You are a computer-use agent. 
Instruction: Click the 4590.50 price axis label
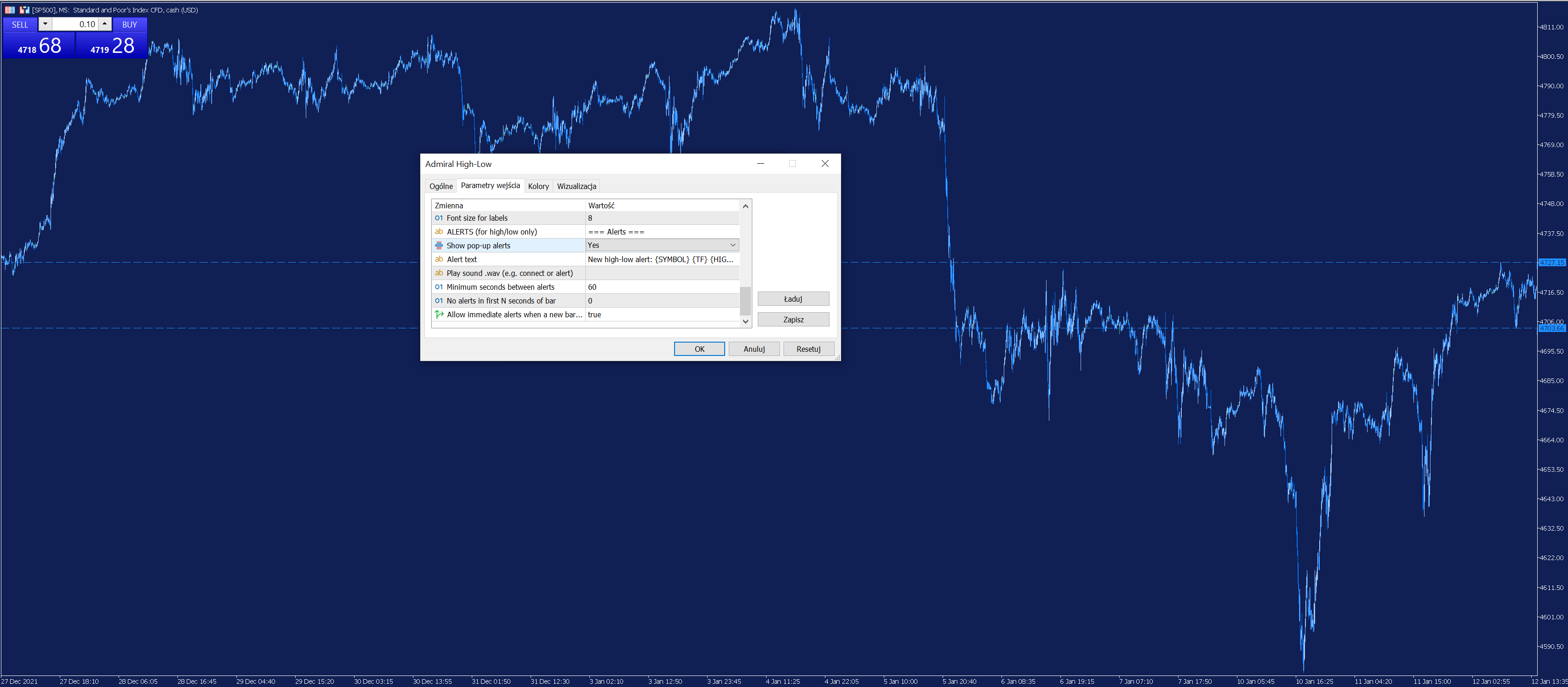(1551, 646)
